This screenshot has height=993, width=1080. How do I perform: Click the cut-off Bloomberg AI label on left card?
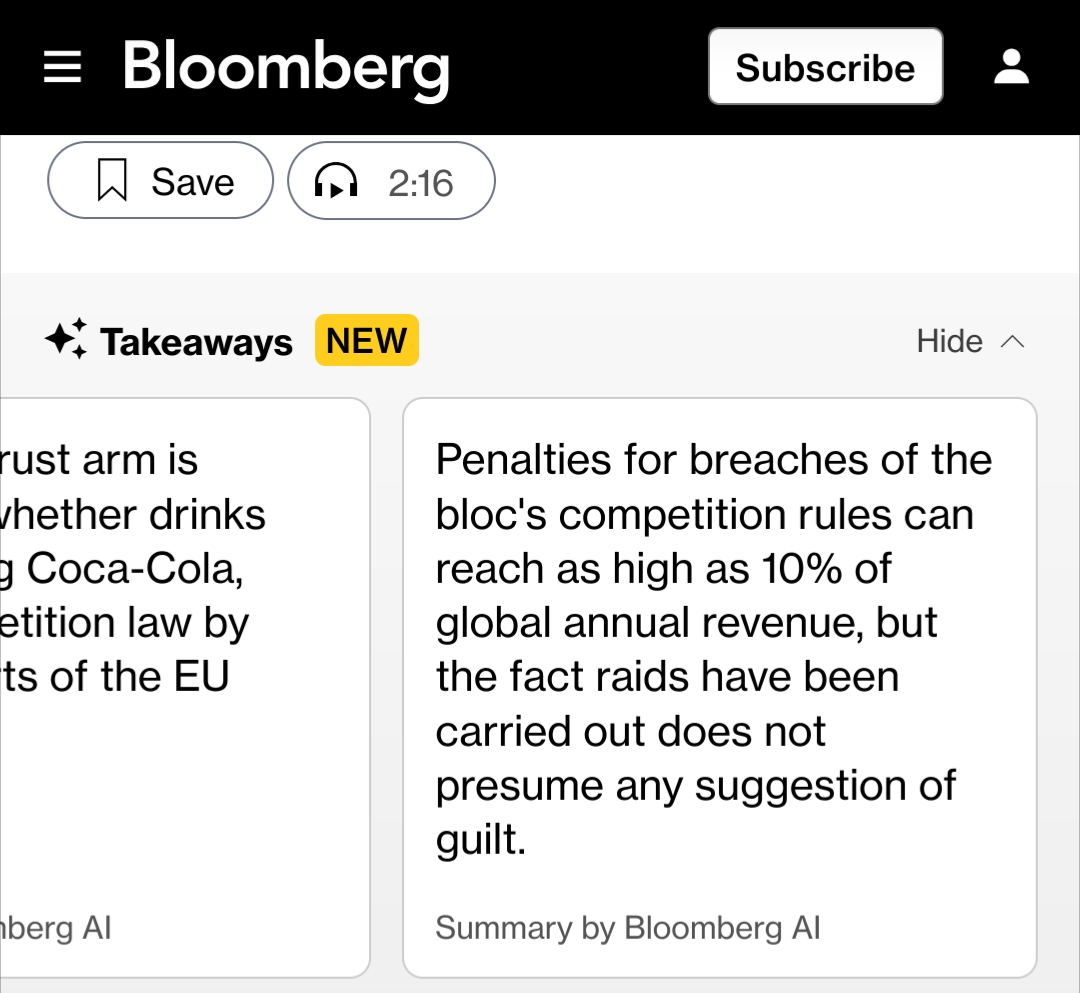coord(56,928)
